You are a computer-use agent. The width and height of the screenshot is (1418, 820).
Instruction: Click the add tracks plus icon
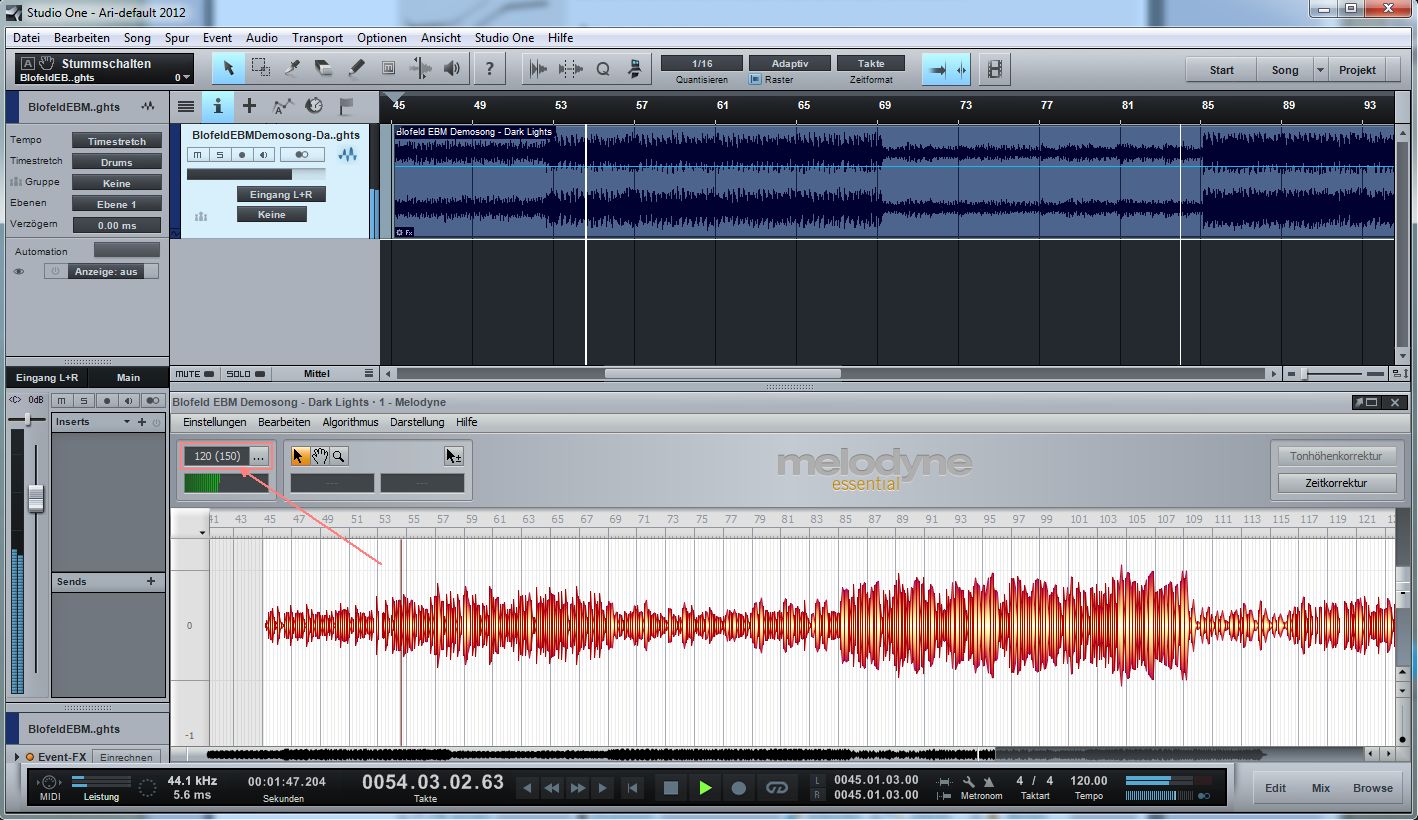(x=249, y=105)
